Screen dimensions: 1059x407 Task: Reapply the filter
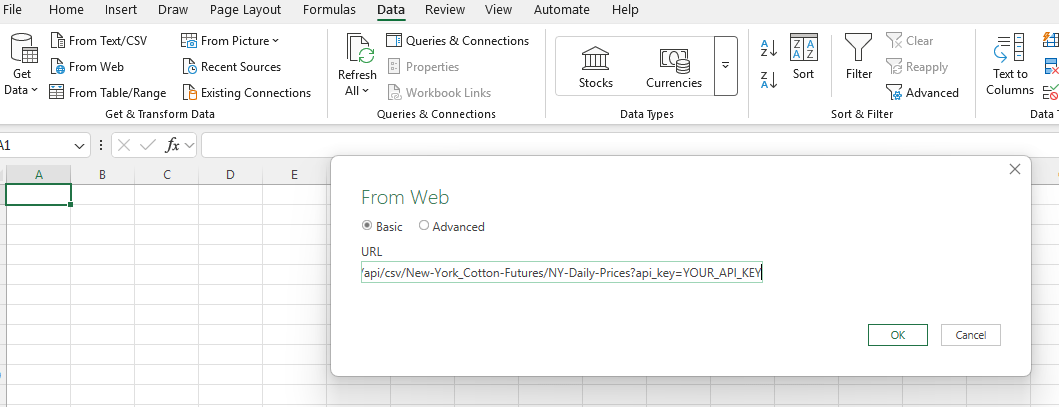click(916, 67)
